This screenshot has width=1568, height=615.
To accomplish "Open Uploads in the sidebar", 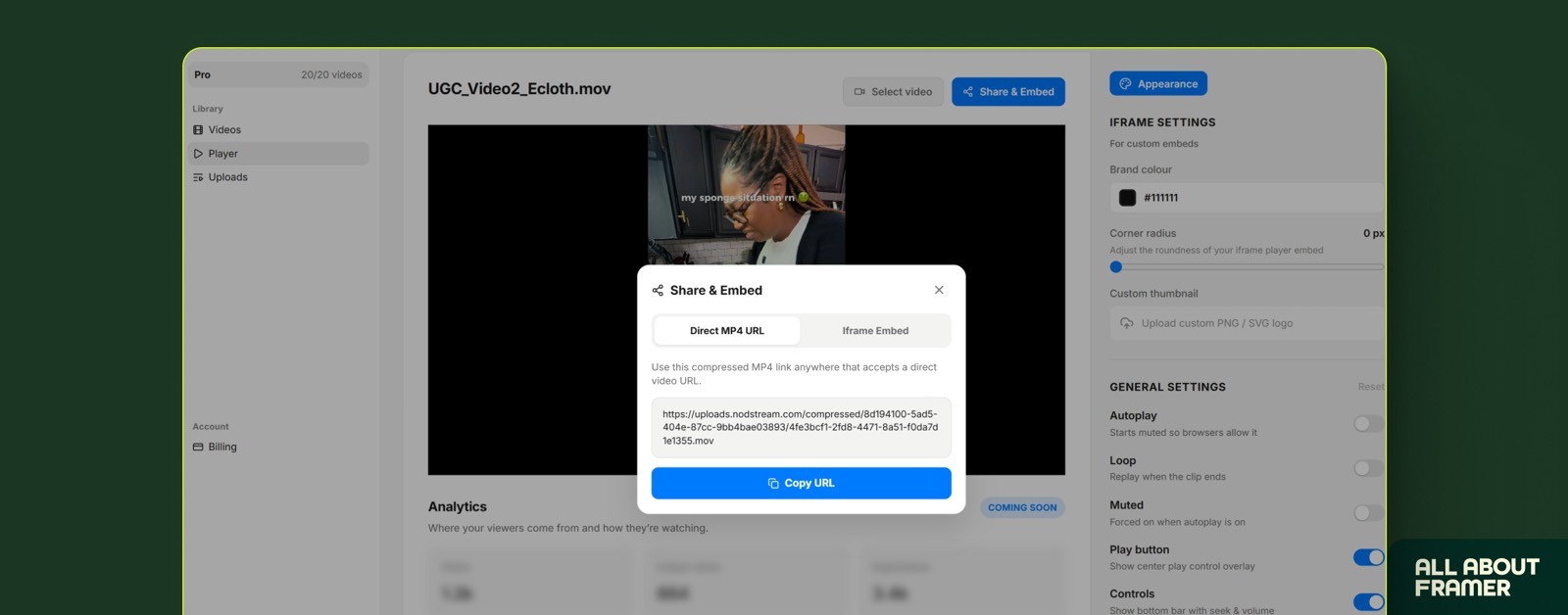I will 278,177.
